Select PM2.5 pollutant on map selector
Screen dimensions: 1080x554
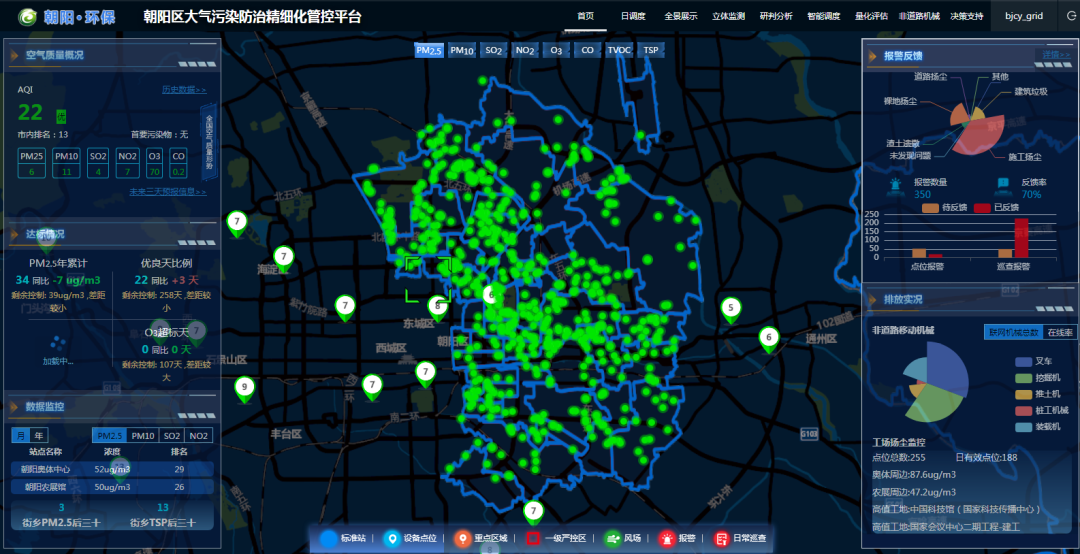point(428,50)
